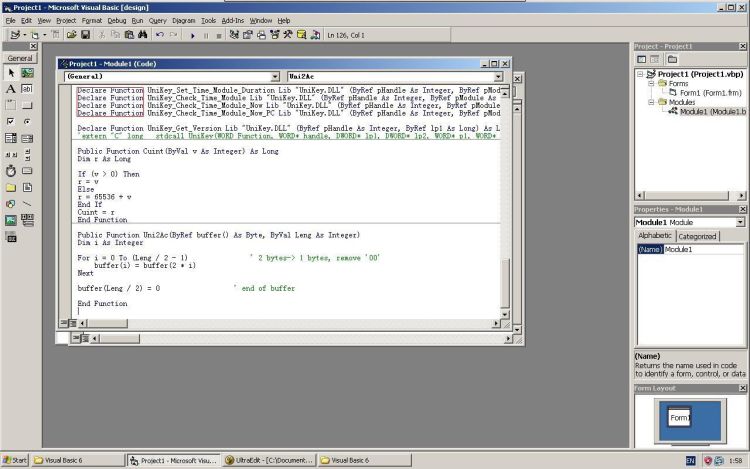The width and height of the screenshot is (750, 469).
Task: Save the project with the floppy disk icon
Action: click(x=85, y=35)
